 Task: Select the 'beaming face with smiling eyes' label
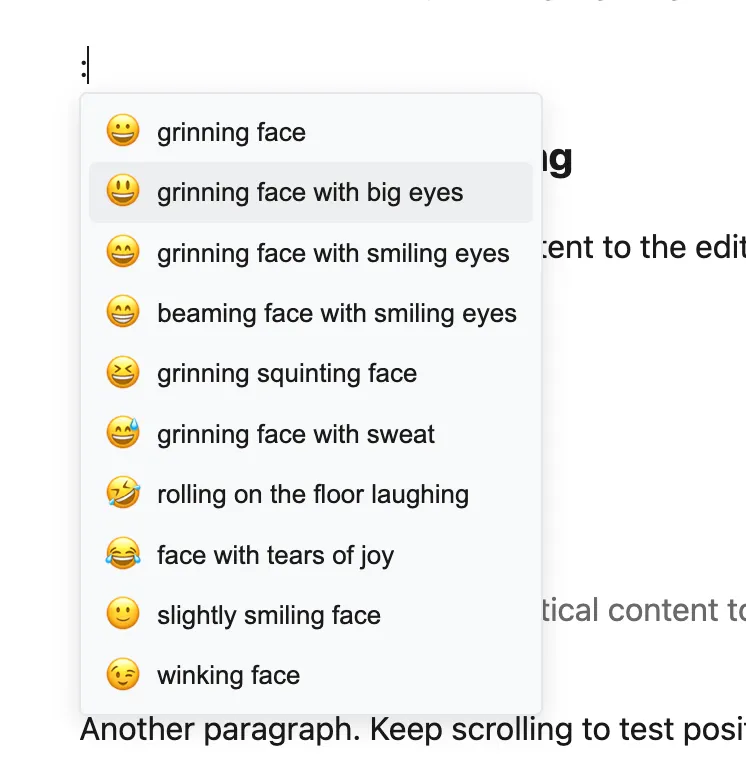337,314
